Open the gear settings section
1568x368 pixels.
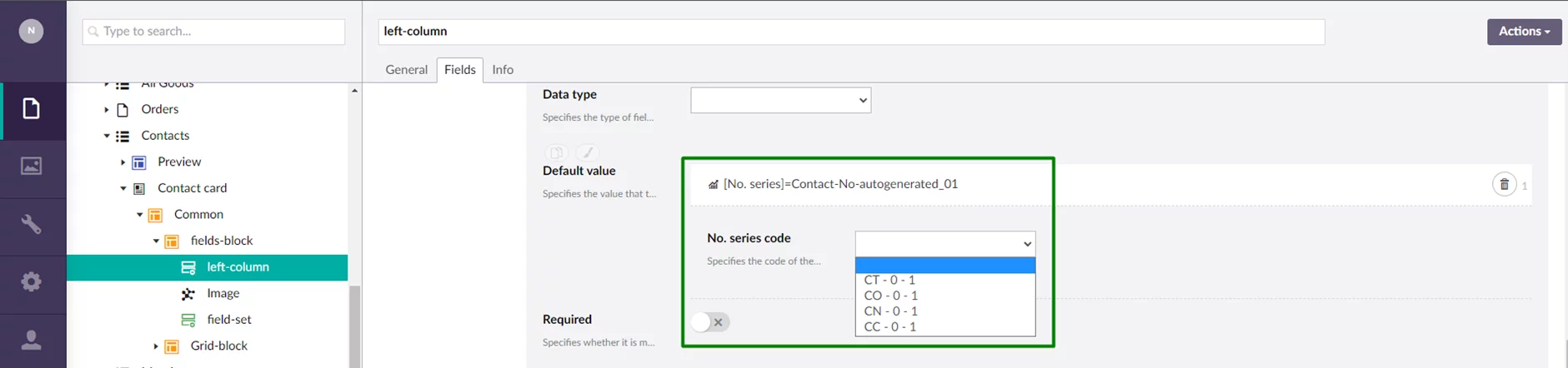pos(32,281)
